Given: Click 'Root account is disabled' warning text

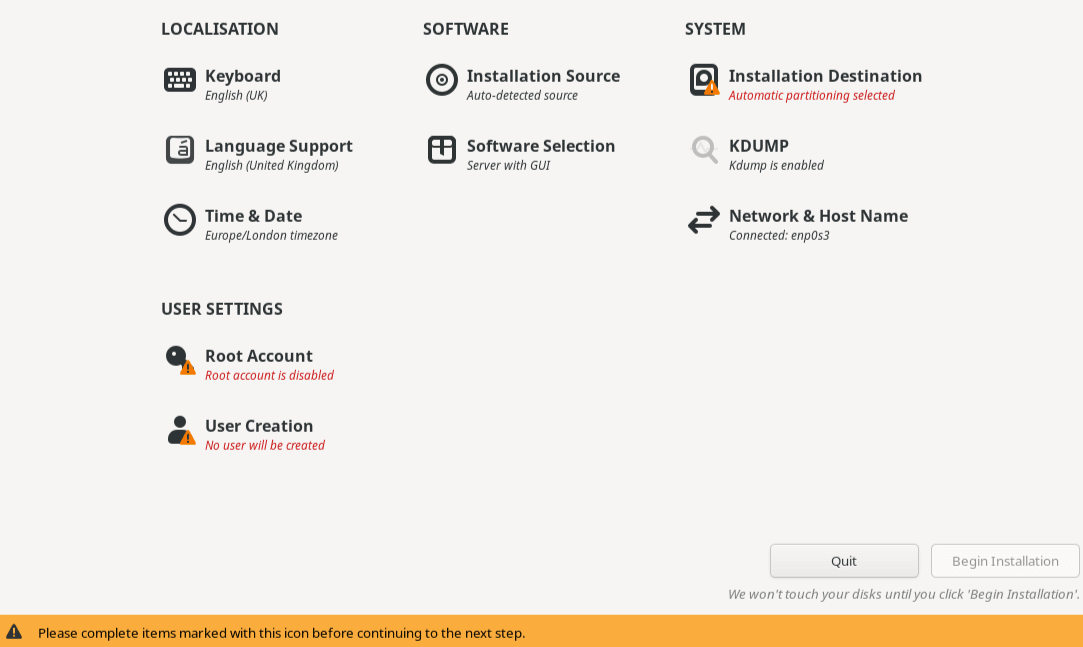Looking at the screenshot, I should pyautogui.click(x=269, y=375).
